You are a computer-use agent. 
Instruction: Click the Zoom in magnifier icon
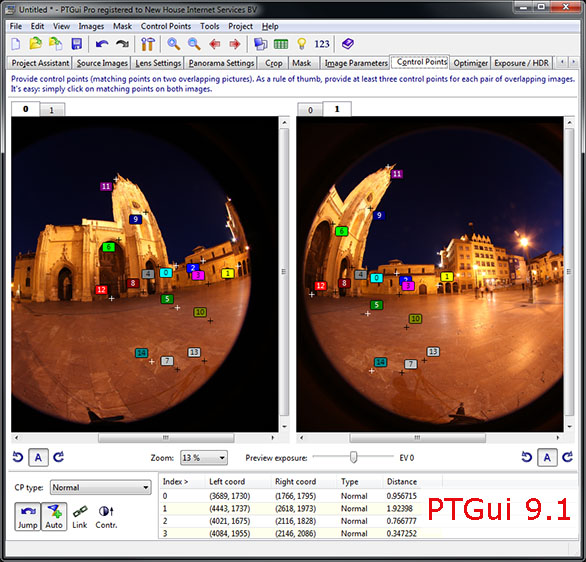[173, 44]
